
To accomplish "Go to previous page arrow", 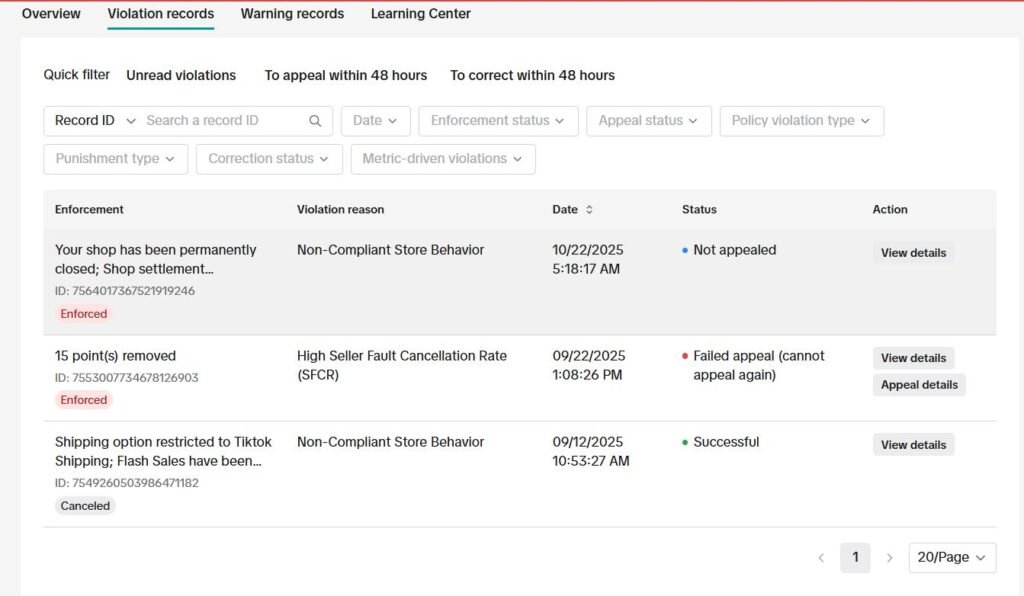I will click(x=821, y=558).
